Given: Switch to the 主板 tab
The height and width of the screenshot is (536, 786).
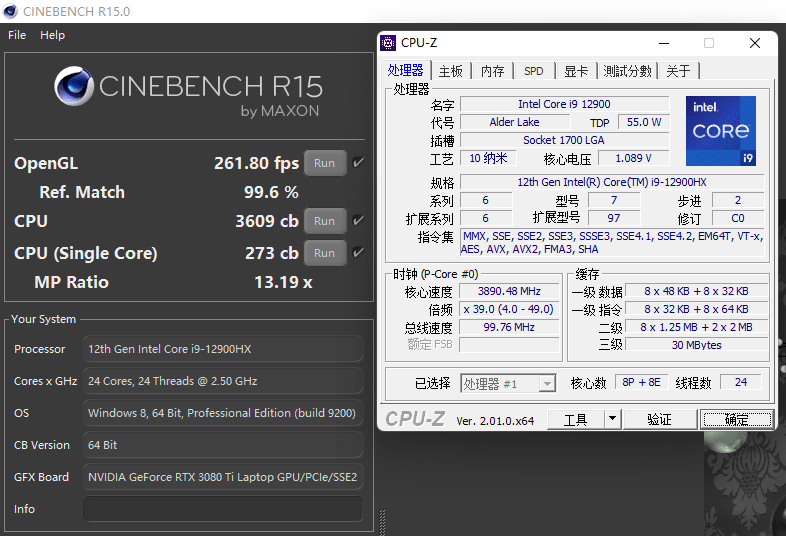Looking at the screenshot, I should (451, 71).
